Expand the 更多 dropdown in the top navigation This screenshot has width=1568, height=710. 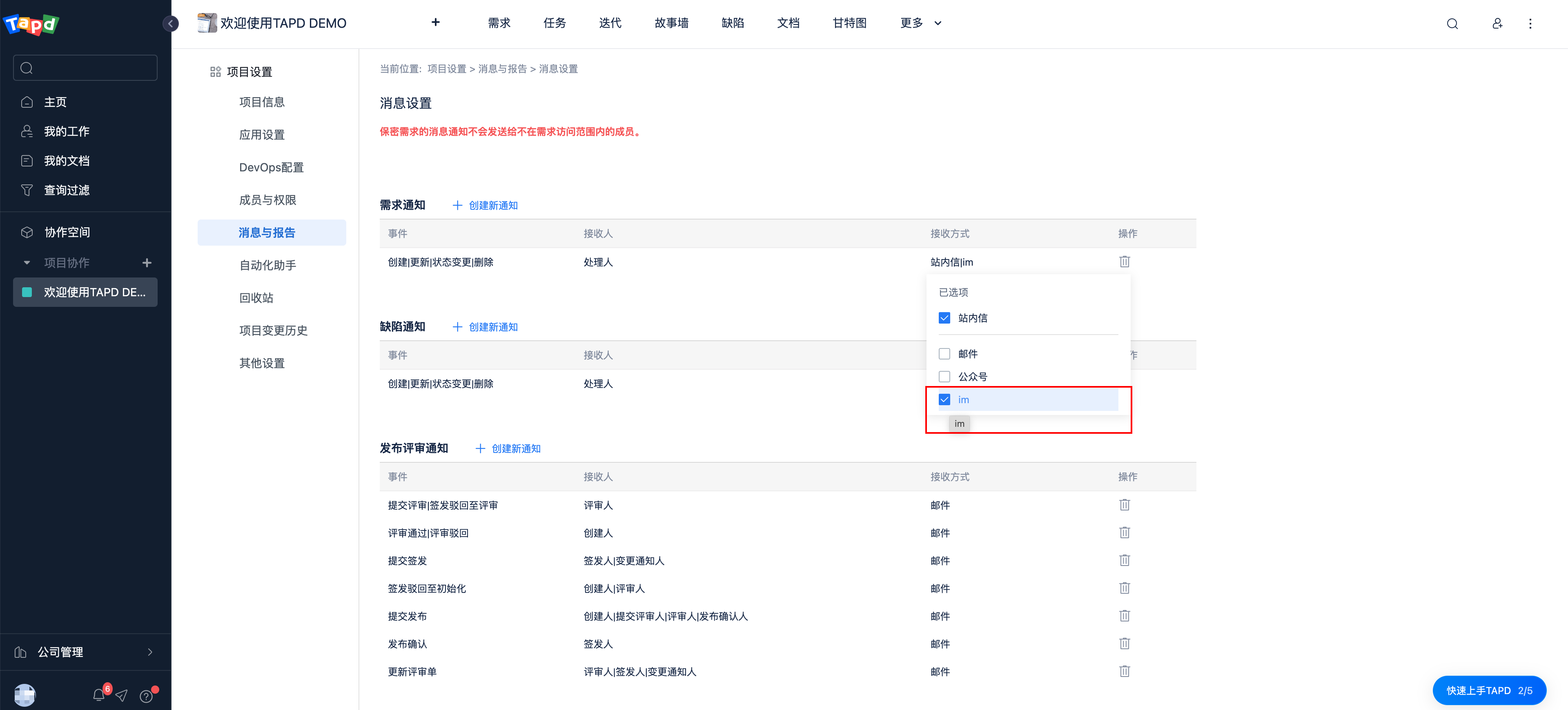click(x=920, y=23)
